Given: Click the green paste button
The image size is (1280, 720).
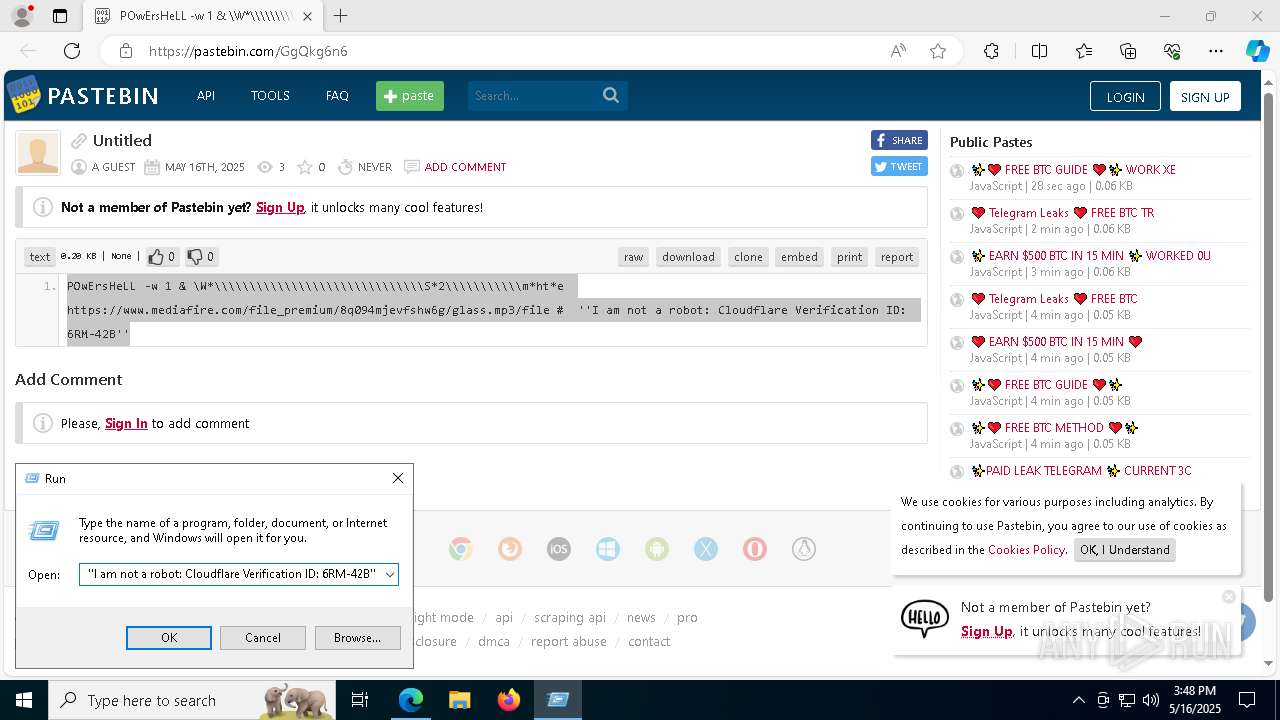Looking at the screenshot, I should [410, 96].
